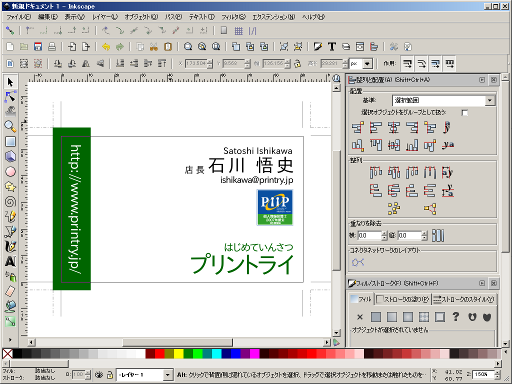Select the arrow Selector tool
The height and width of the screenshot is (384, 512).
click(10, 82)
